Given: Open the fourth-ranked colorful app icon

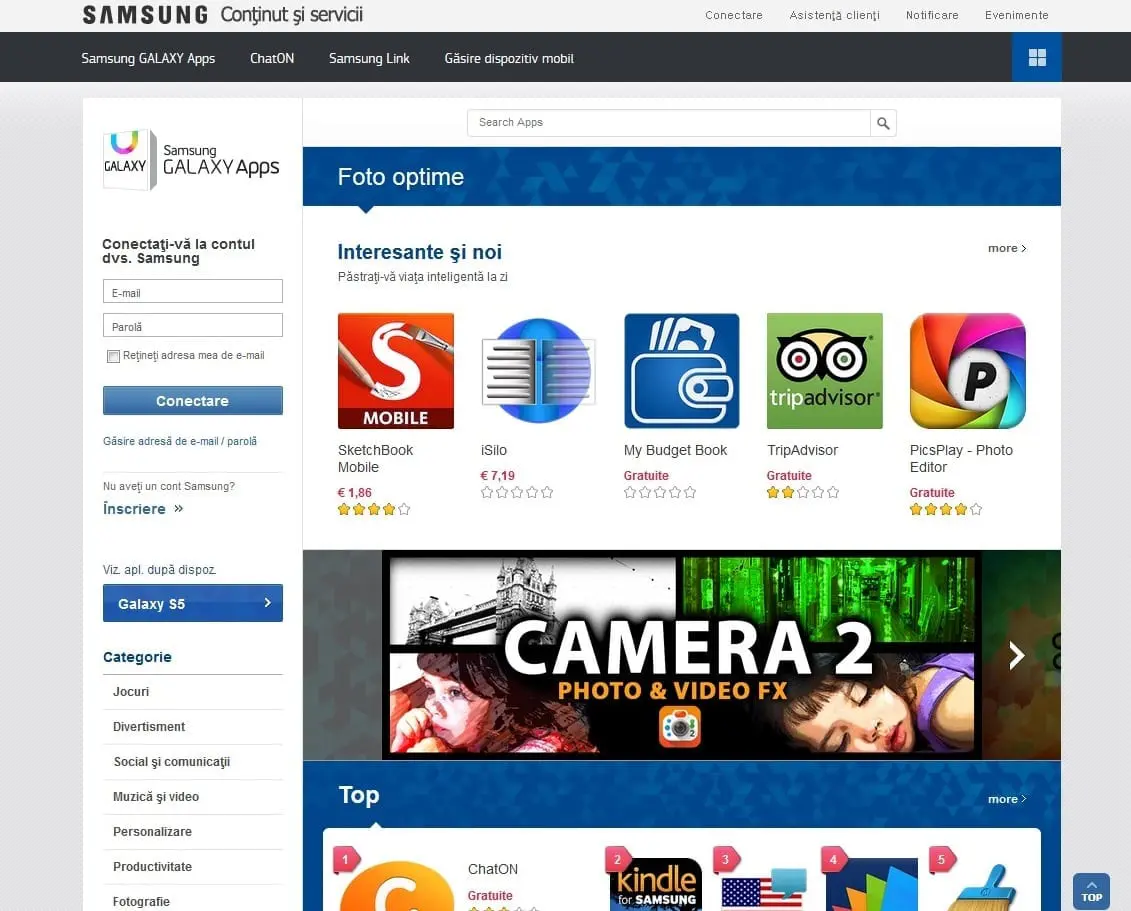Looking at the screenshot, I should (871, 884).
